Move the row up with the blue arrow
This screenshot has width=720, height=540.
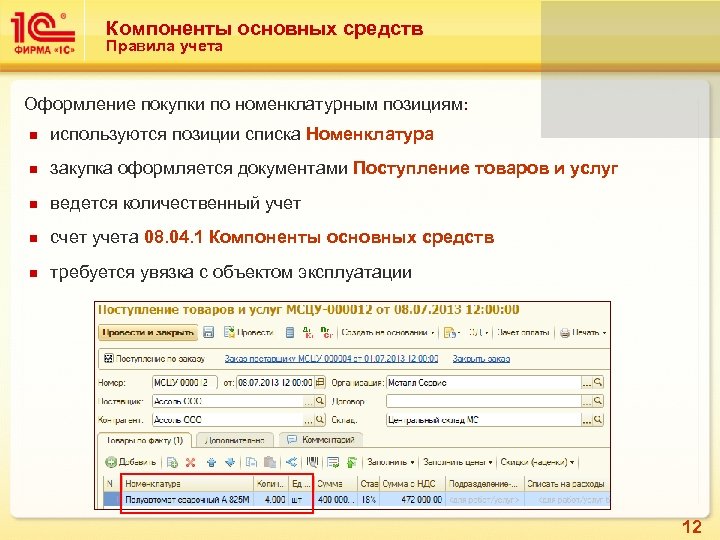(x=211, y=462)
